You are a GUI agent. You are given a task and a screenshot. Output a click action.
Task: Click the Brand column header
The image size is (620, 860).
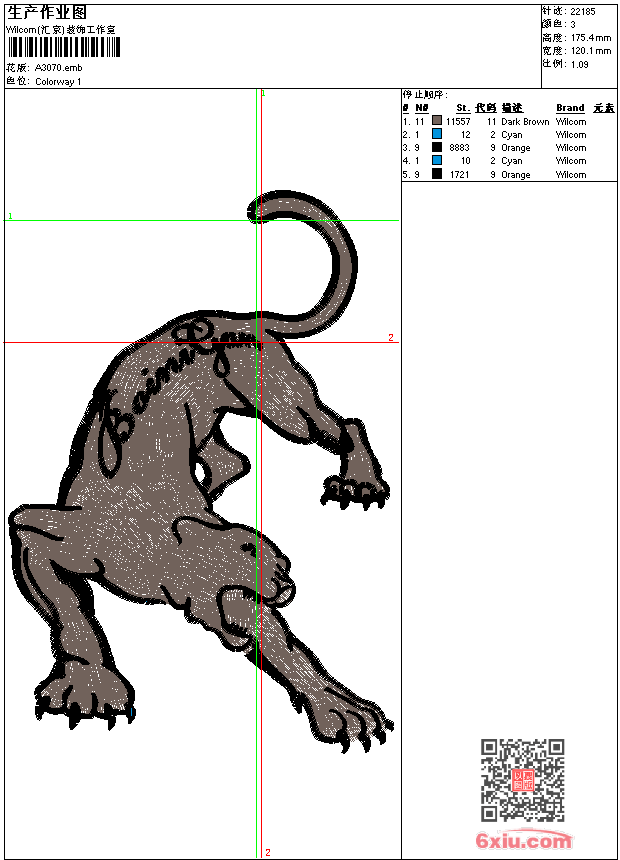pos(570,108)
